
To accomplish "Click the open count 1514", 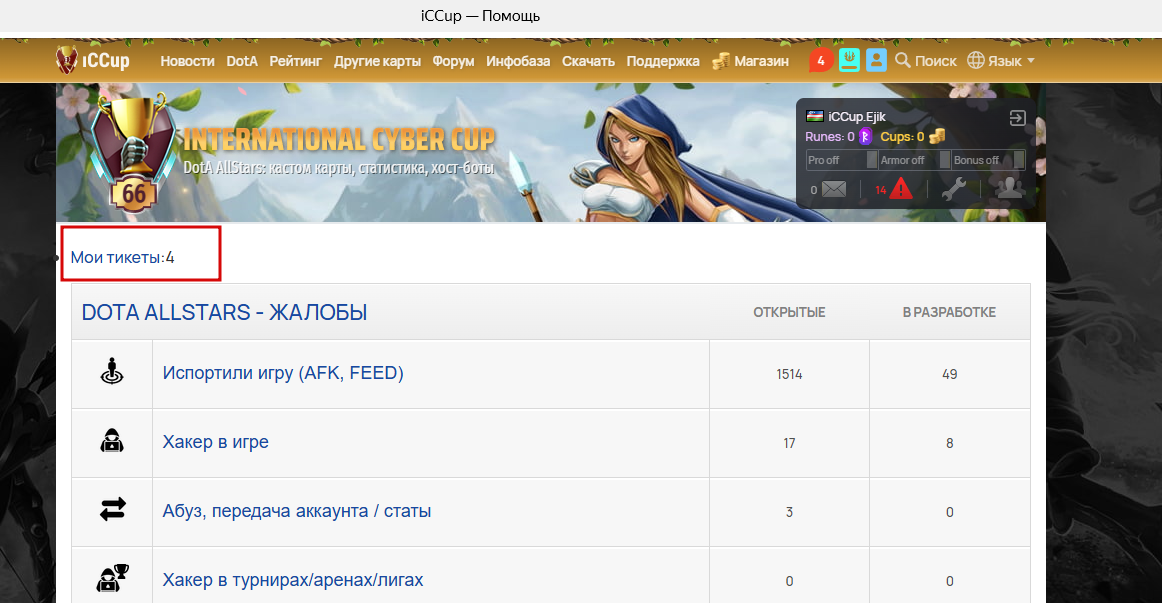I will [x=789, y=374].
